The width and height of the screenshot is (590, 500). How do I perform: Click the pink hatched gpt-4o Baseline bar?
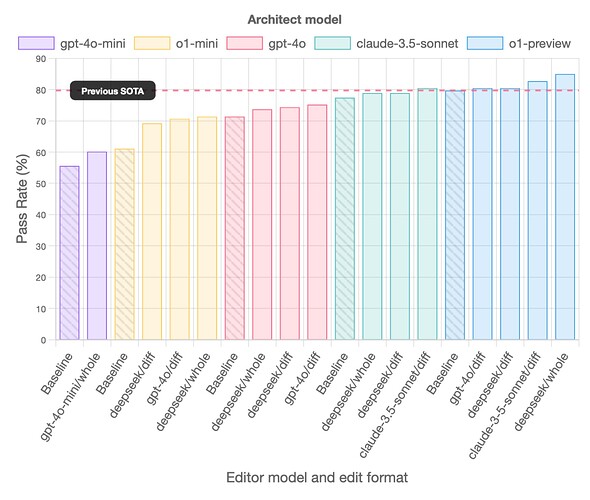234,228
